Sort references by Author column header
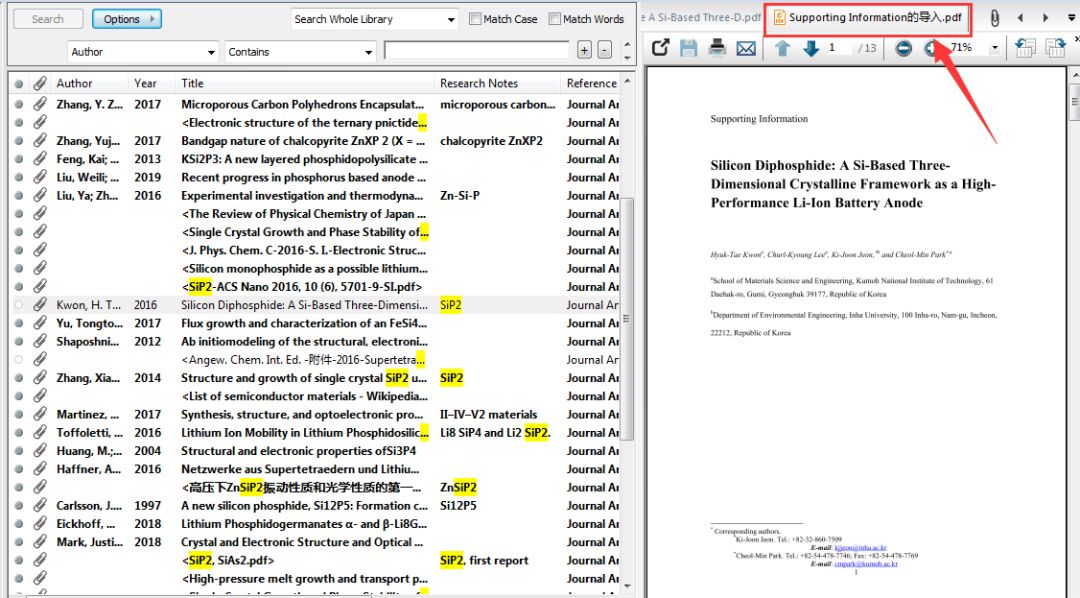 pos(90,83)
